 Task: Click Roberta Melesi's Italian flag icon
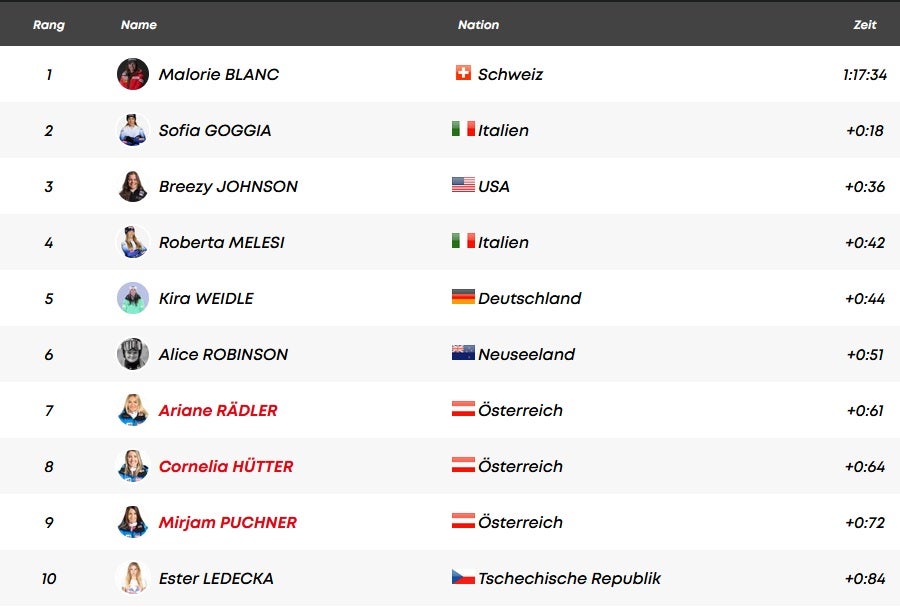pos(463,241)
